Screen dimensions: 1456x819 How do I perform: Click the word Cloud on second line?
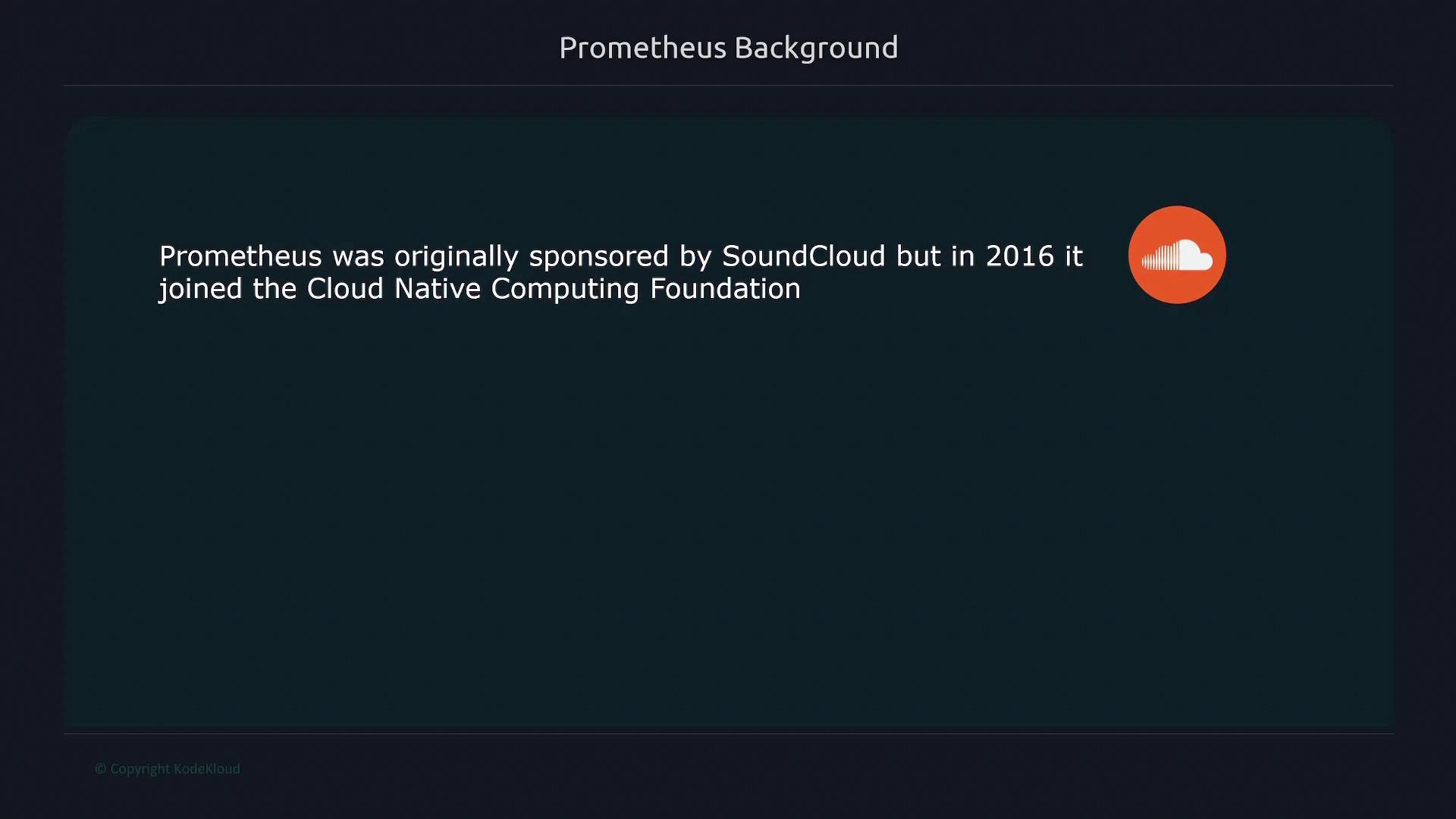344,289
